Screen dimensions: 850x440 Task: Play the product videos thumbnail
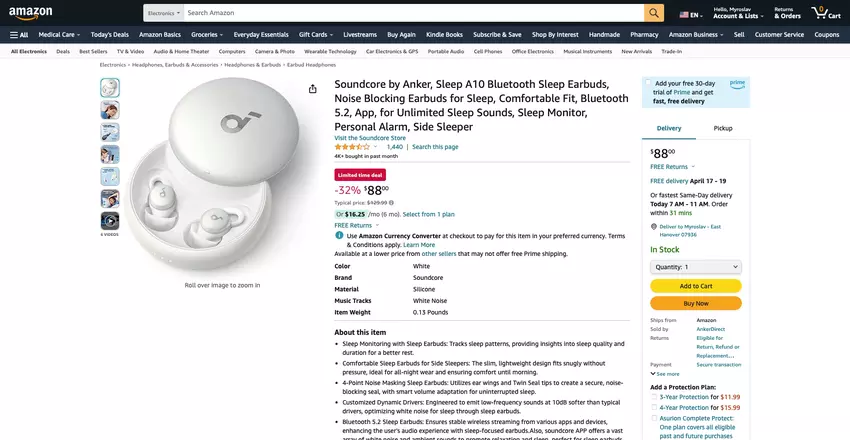point(110,220)
